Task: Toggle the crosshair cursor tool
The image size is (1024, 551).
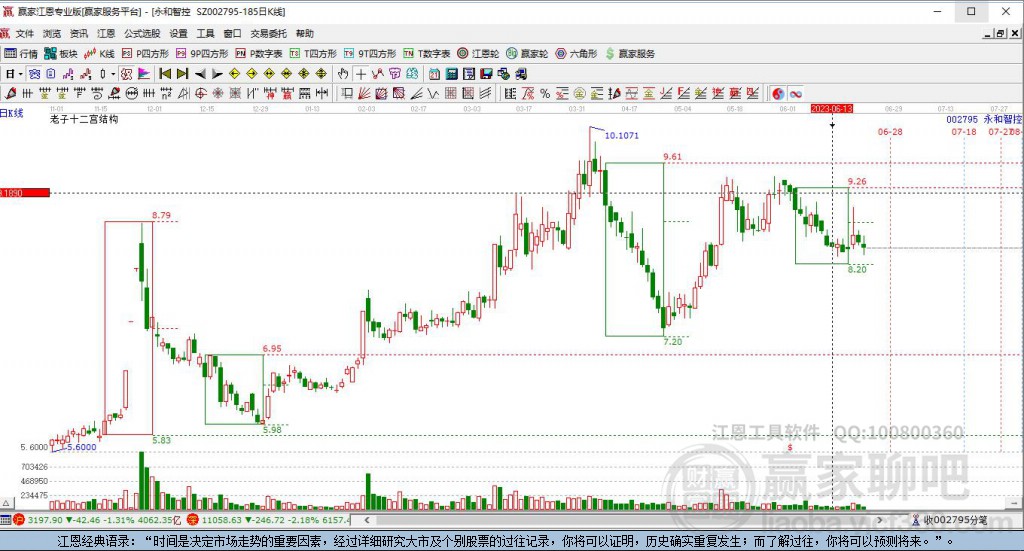Action: (x=360, y=74)
